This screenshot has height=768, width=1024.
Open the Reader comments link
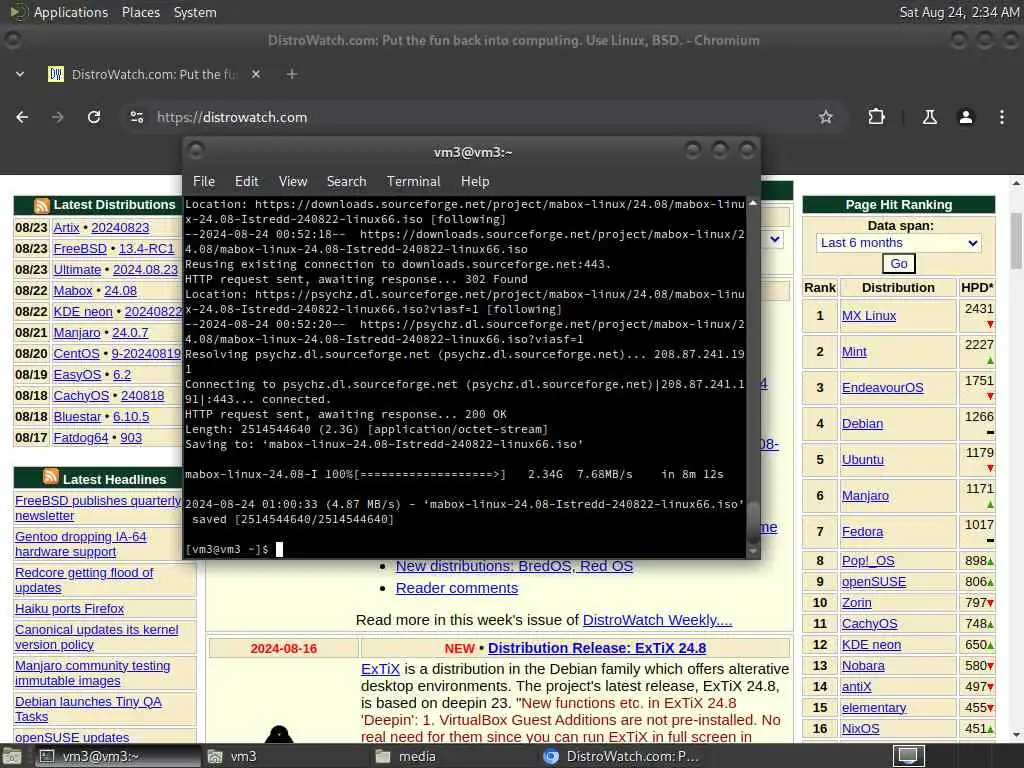(x=456, y=588)
